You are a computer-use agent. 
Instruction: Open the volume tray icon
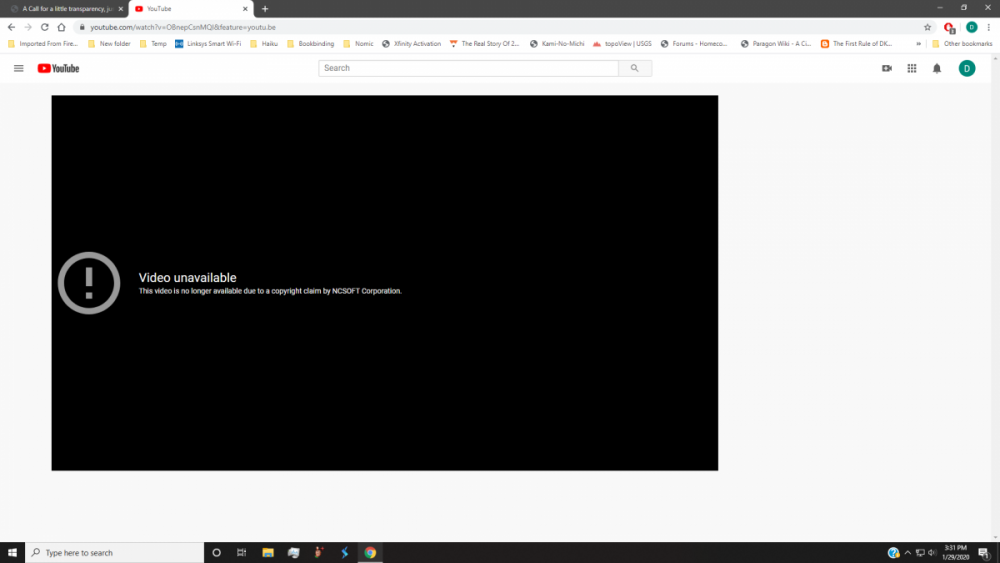pos(932,553)
